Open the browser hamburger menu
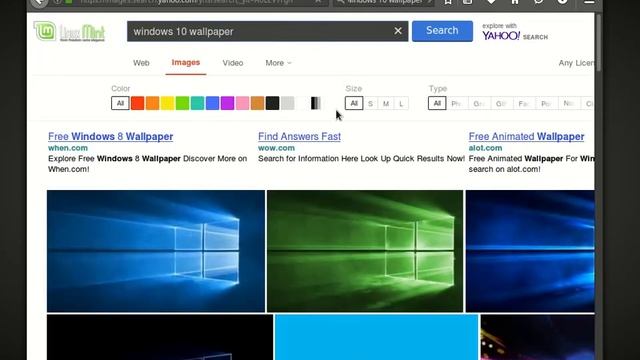The image size is (640, 360). click(589, 2)
